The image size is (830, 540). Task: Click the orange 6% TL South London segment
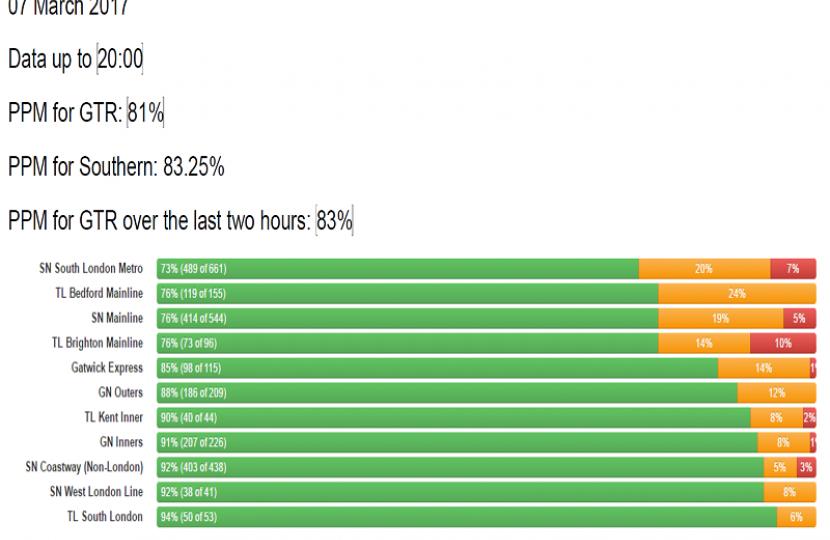coord(796,517)
